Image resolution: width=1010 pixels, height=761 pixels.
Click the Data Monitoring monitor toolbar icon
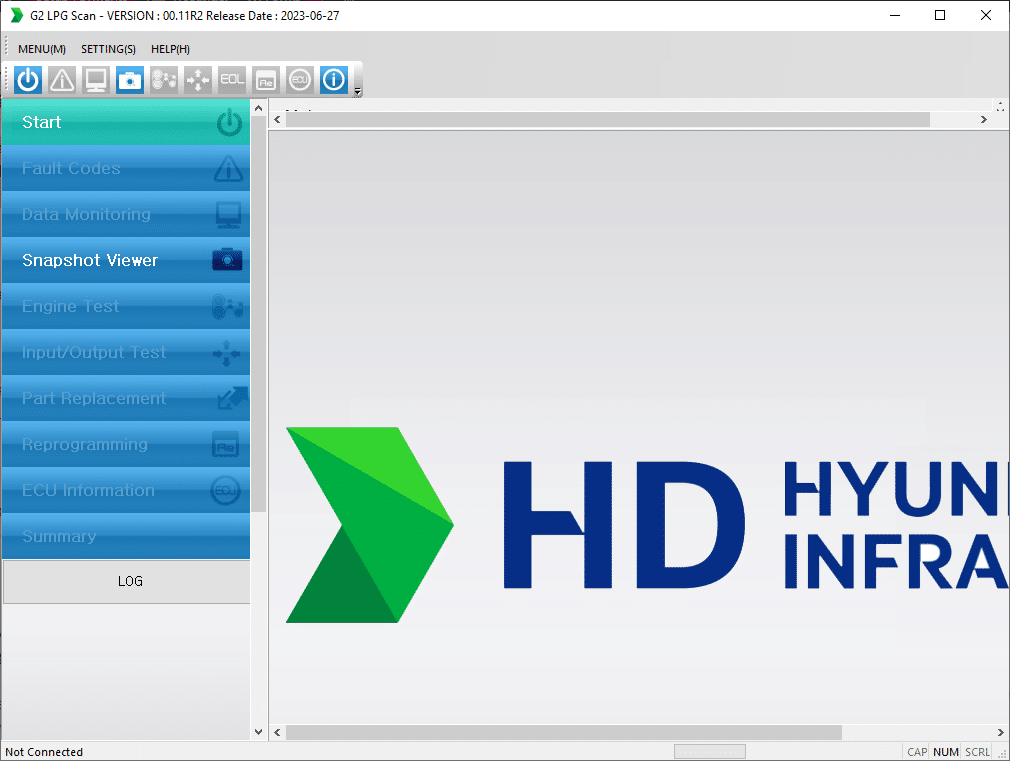click(96, 80)
